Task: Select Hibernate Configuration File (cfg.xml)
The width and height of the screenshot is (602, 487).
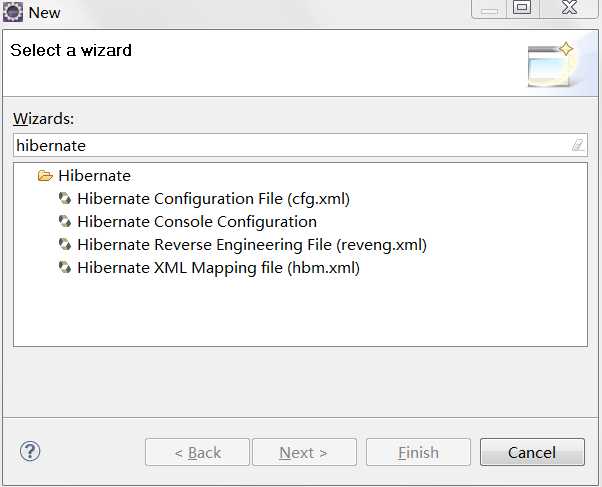Action: [x=213, y=199]
